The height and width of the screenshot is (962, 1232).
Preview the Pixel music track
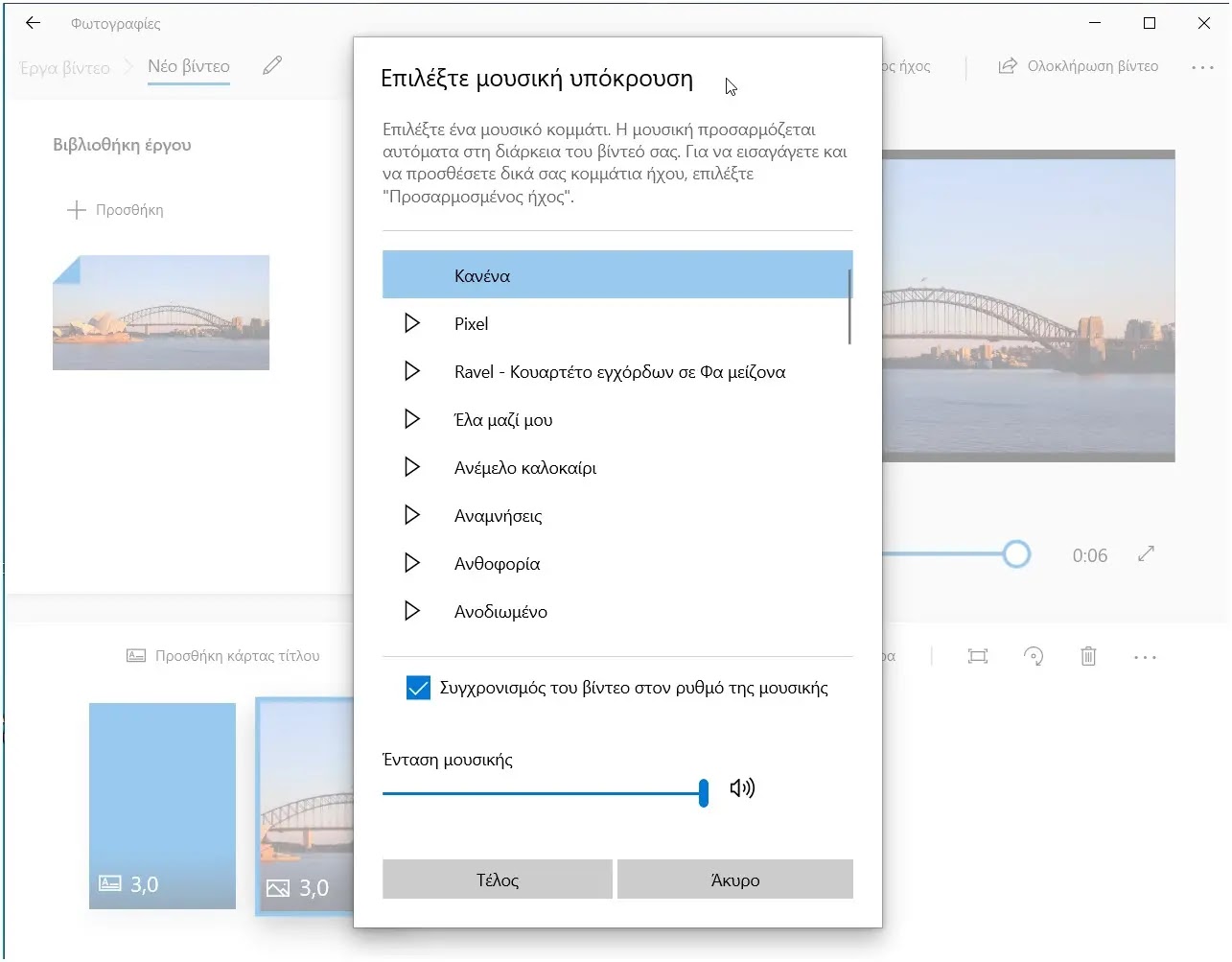412,323
